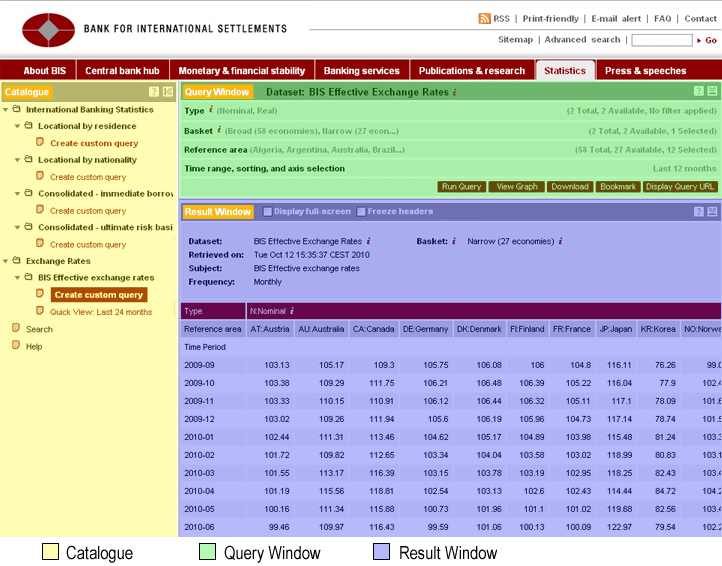Click the info icon next to Basket filter

219,129
